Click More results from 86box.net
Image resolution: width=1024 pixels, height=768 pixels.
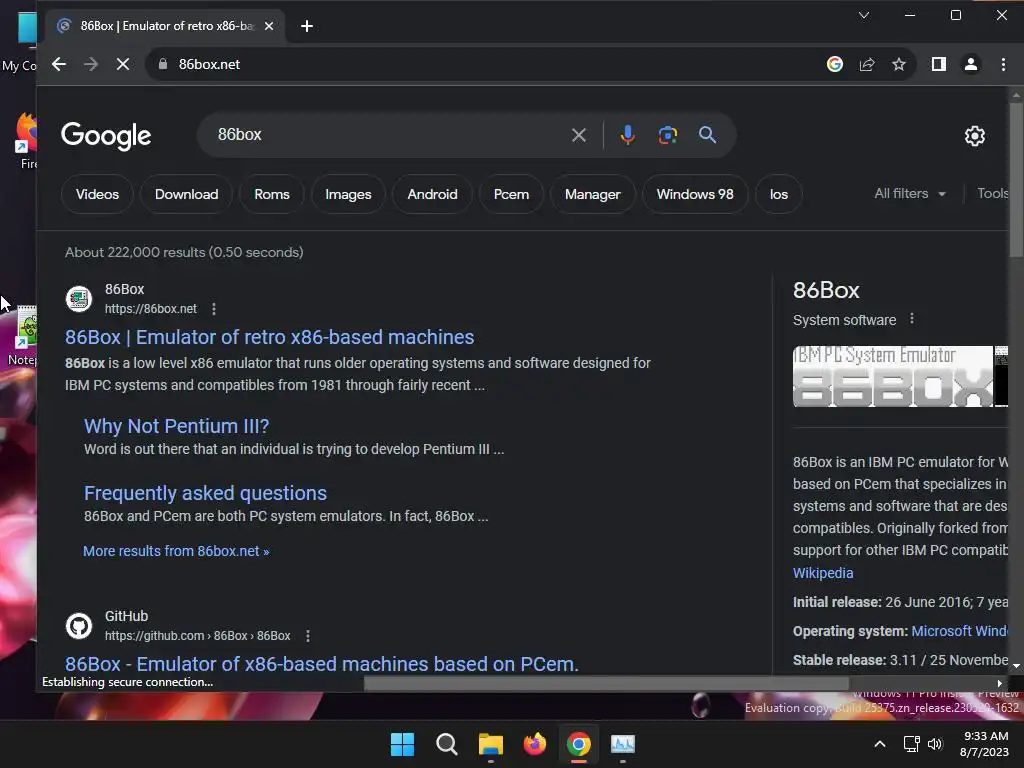pos(176,551)
